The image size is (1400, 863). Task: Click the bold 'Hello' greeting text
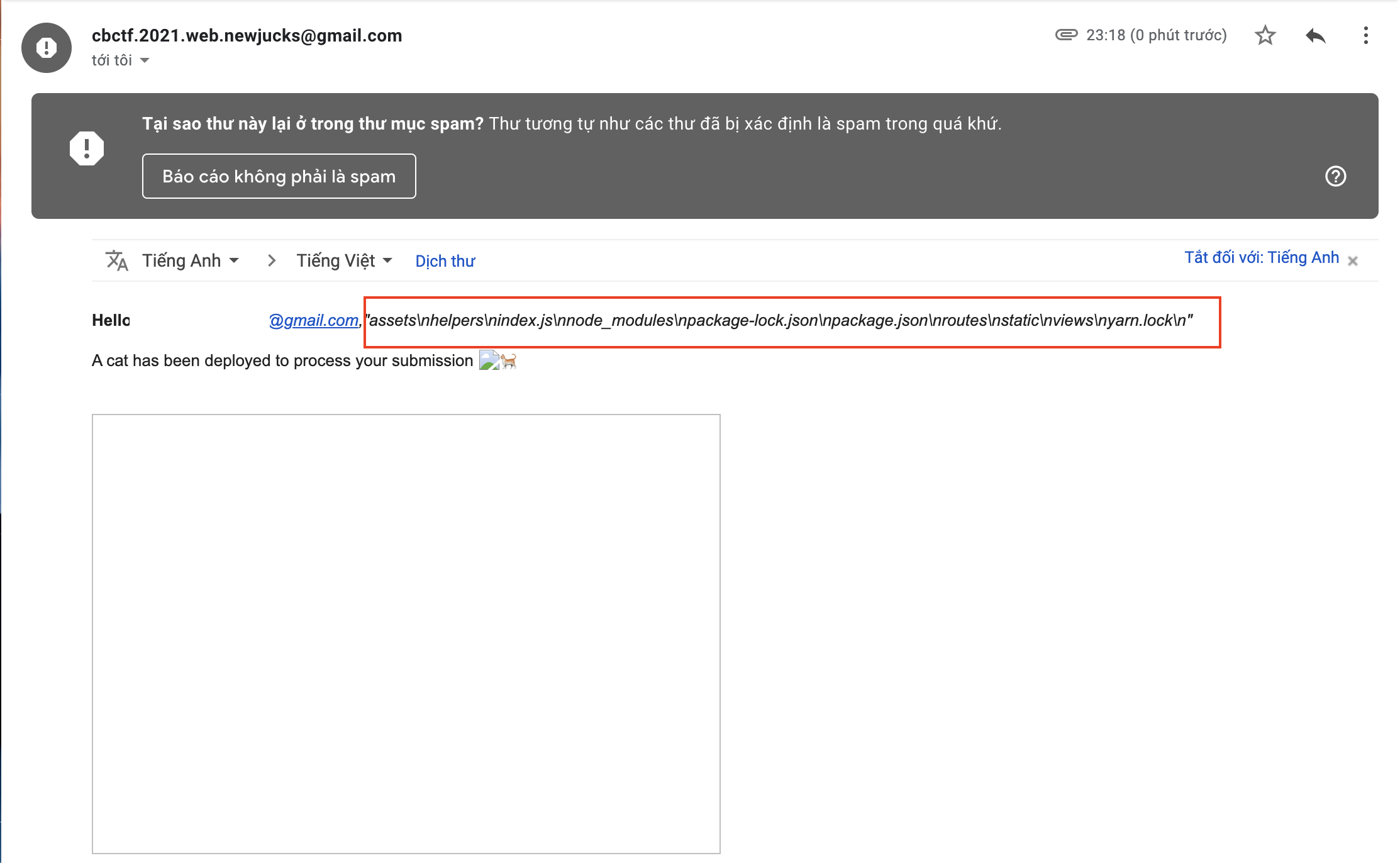[111, 320]
